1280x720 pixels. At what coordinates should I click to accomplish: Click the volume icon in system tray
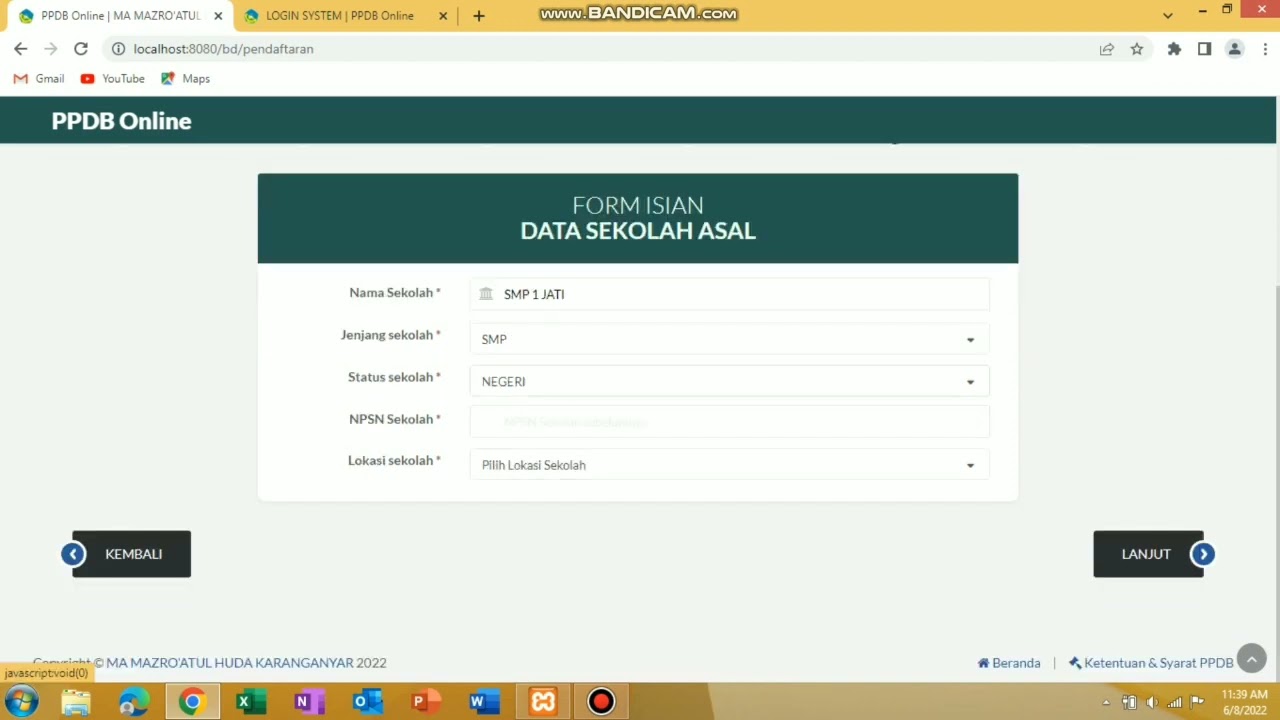pyautogui.click(x=1152, y=702)
